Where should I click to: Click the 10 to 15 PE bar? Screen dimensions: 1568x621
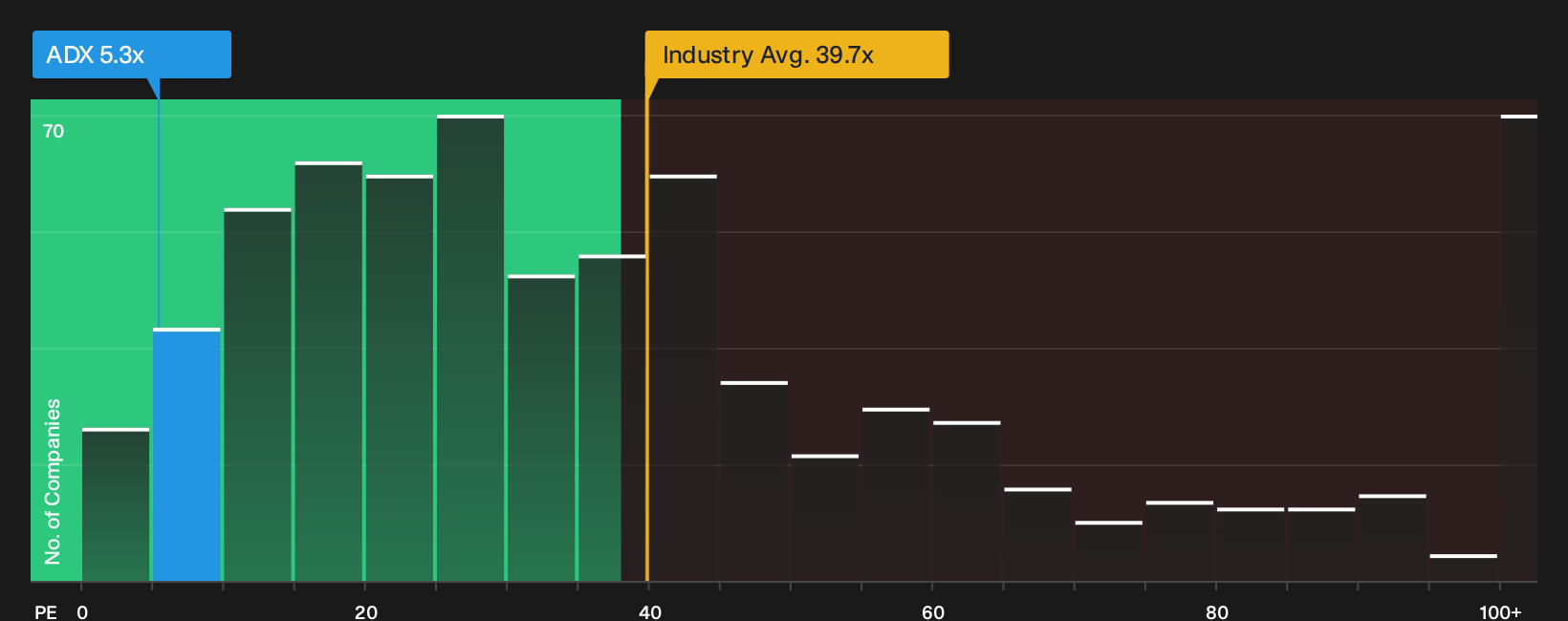258,395
